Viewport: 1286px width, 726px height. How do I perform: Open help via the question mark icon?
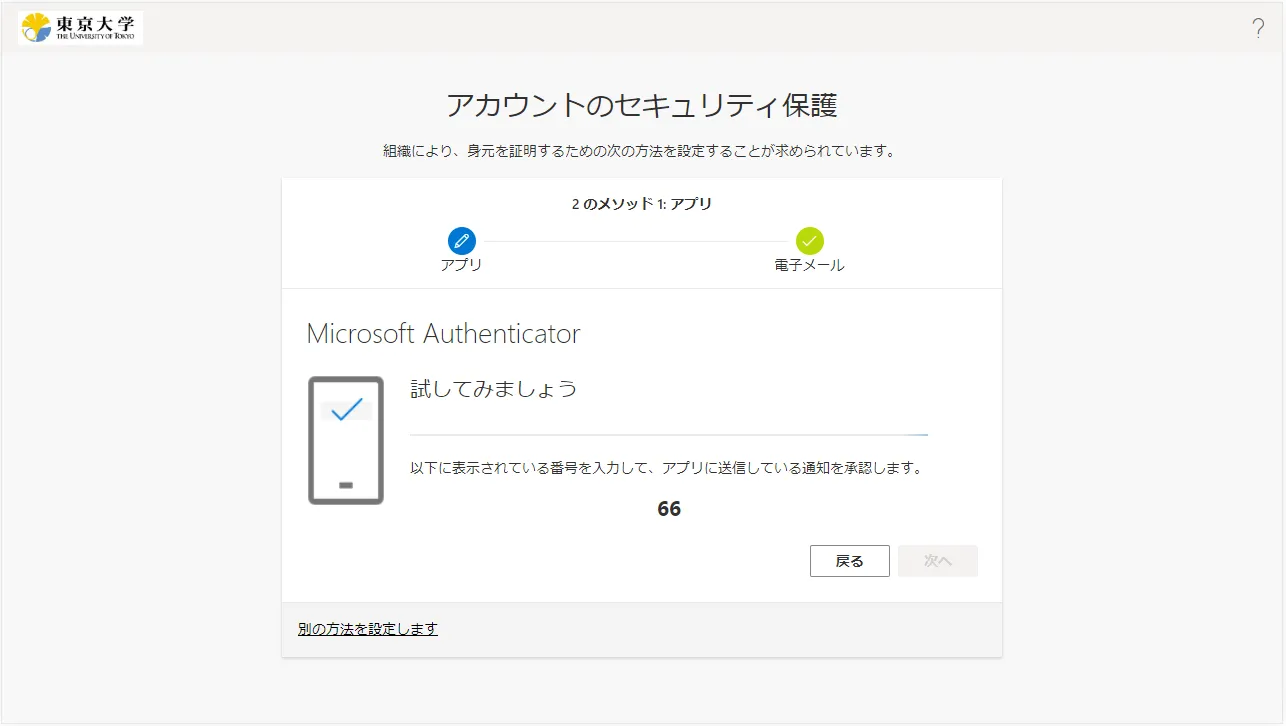pyautogui.click(x=1258, y=28)
